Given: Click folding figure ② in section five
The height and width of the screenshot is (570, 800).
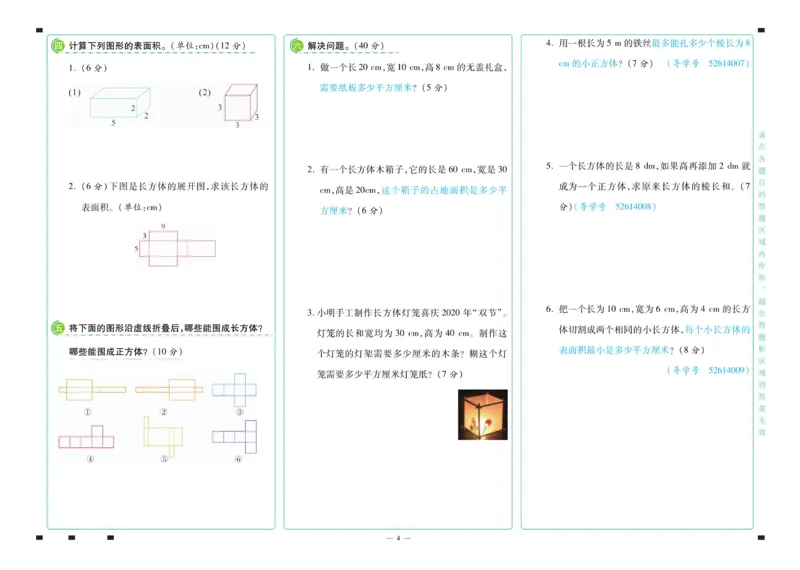Looking at the screenshot, I should coord(169,390).
